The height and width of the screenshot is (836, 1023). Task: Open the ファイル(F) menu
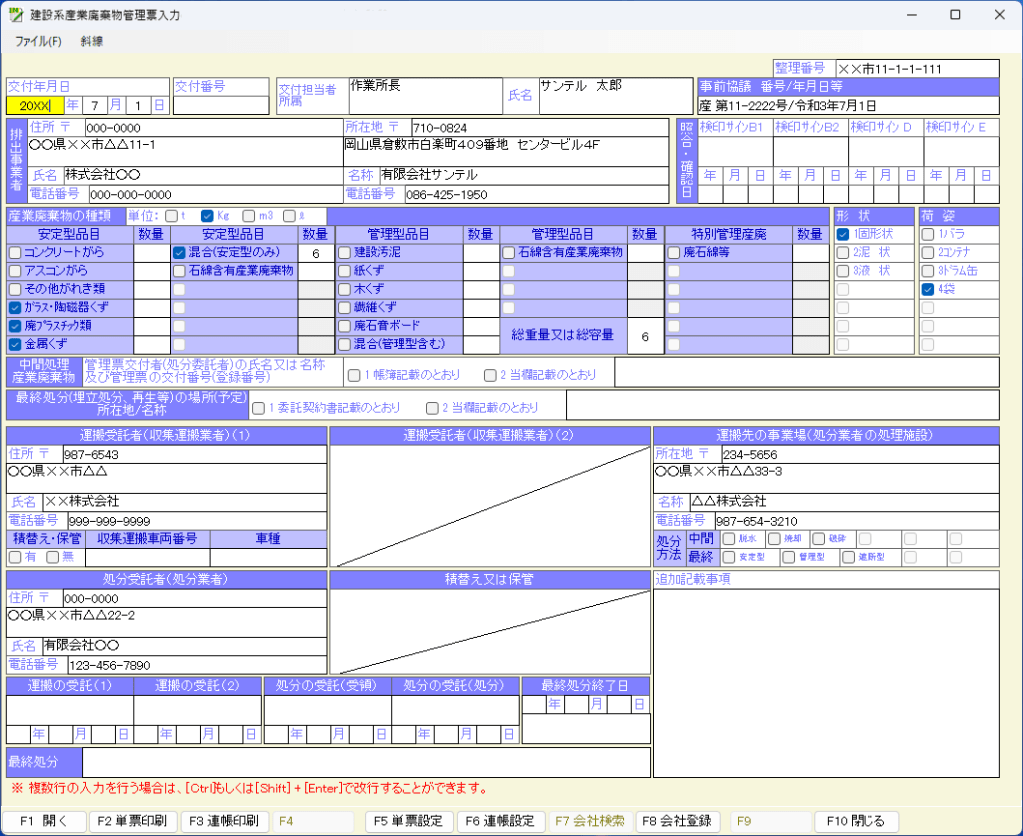(x=38, y=41)
